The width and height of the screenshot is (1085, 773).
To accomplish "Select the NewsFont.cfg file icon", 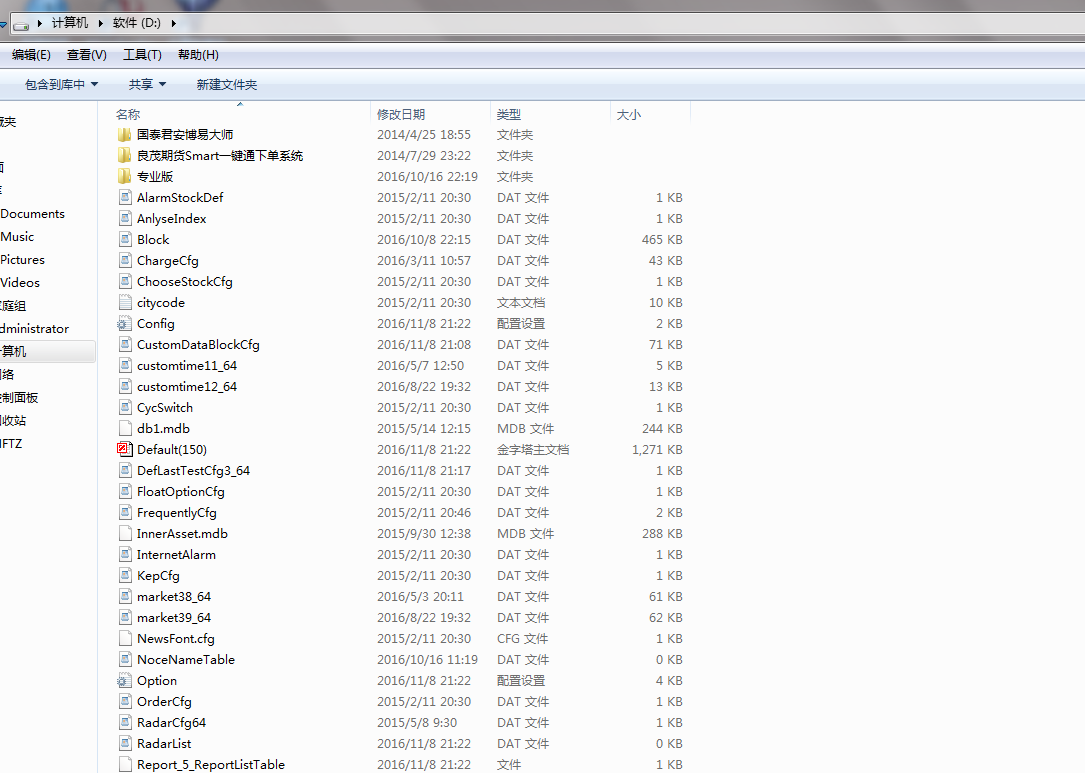I will 124,638.
